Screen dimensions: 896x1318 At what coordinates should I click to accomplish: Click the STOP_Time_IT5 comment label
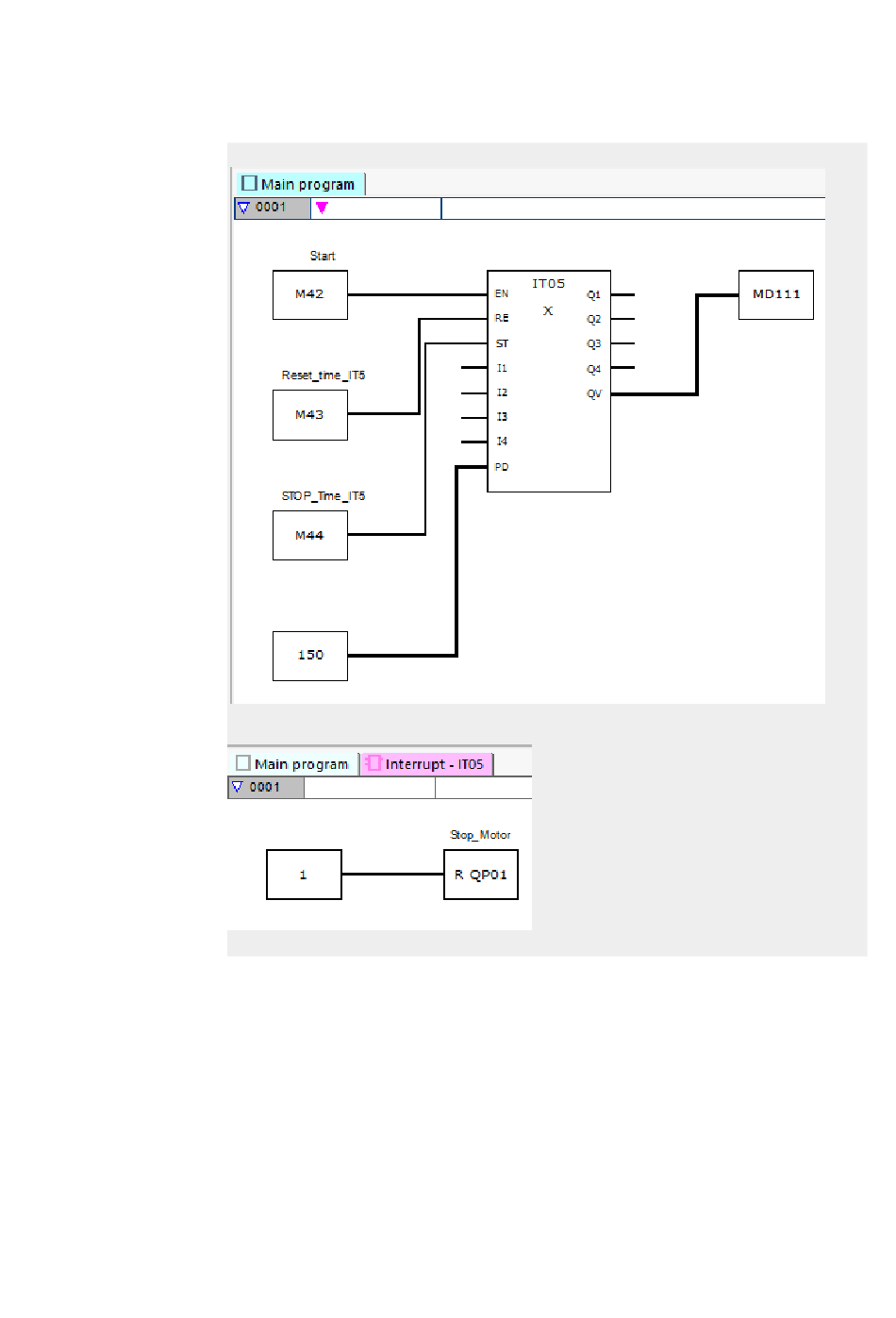pyautogui.click(x=324, y=496)
